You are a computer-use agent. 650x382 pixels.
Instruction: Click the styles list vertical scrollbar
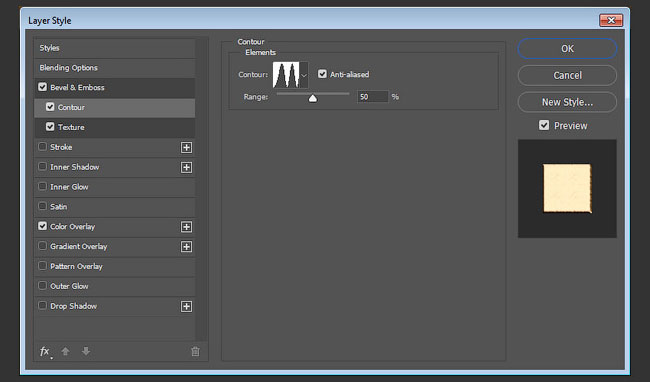tap(202, 190)
